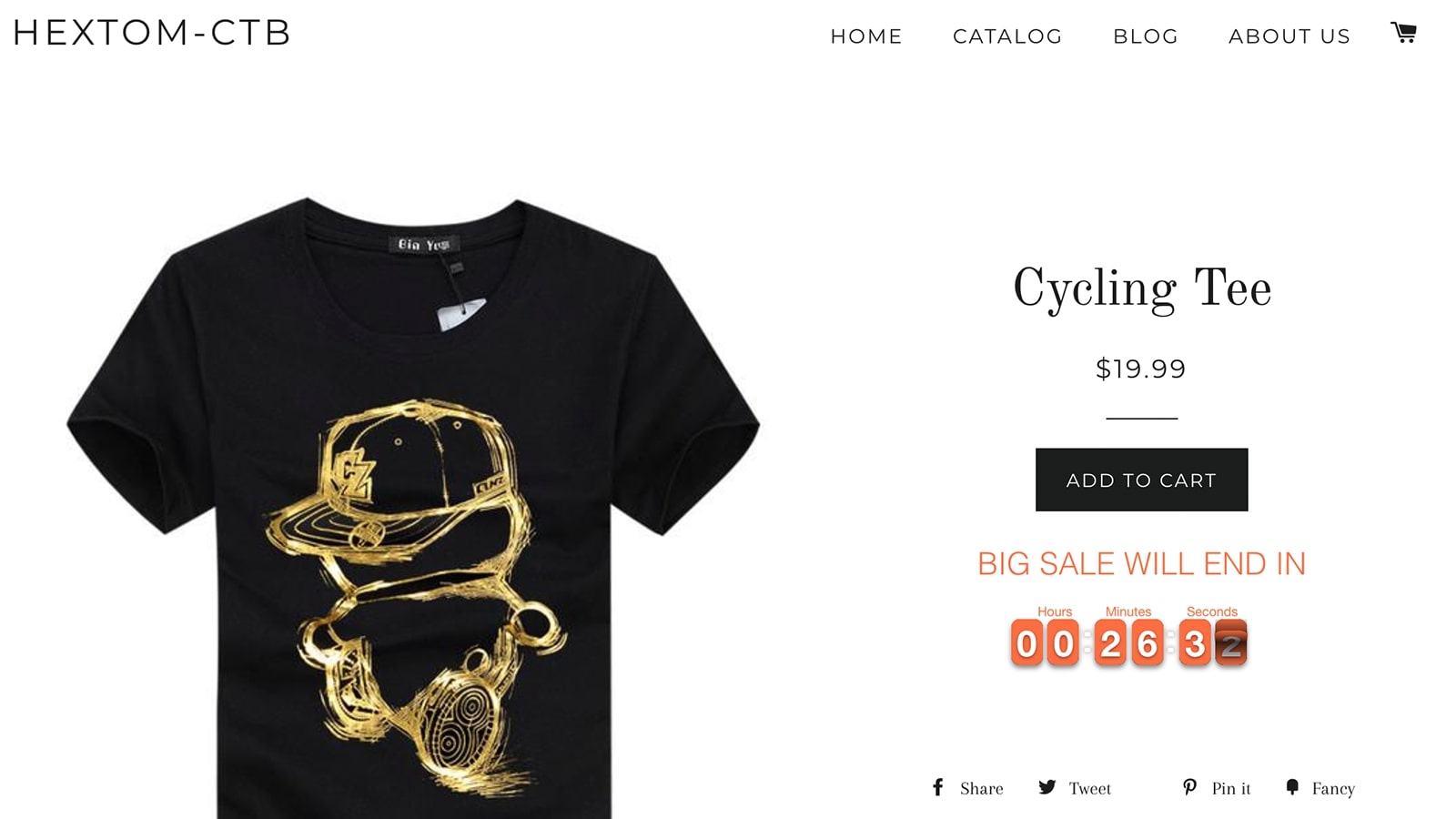Click the Share link text
Screen dimensions: 1456x819
(982, 789)
